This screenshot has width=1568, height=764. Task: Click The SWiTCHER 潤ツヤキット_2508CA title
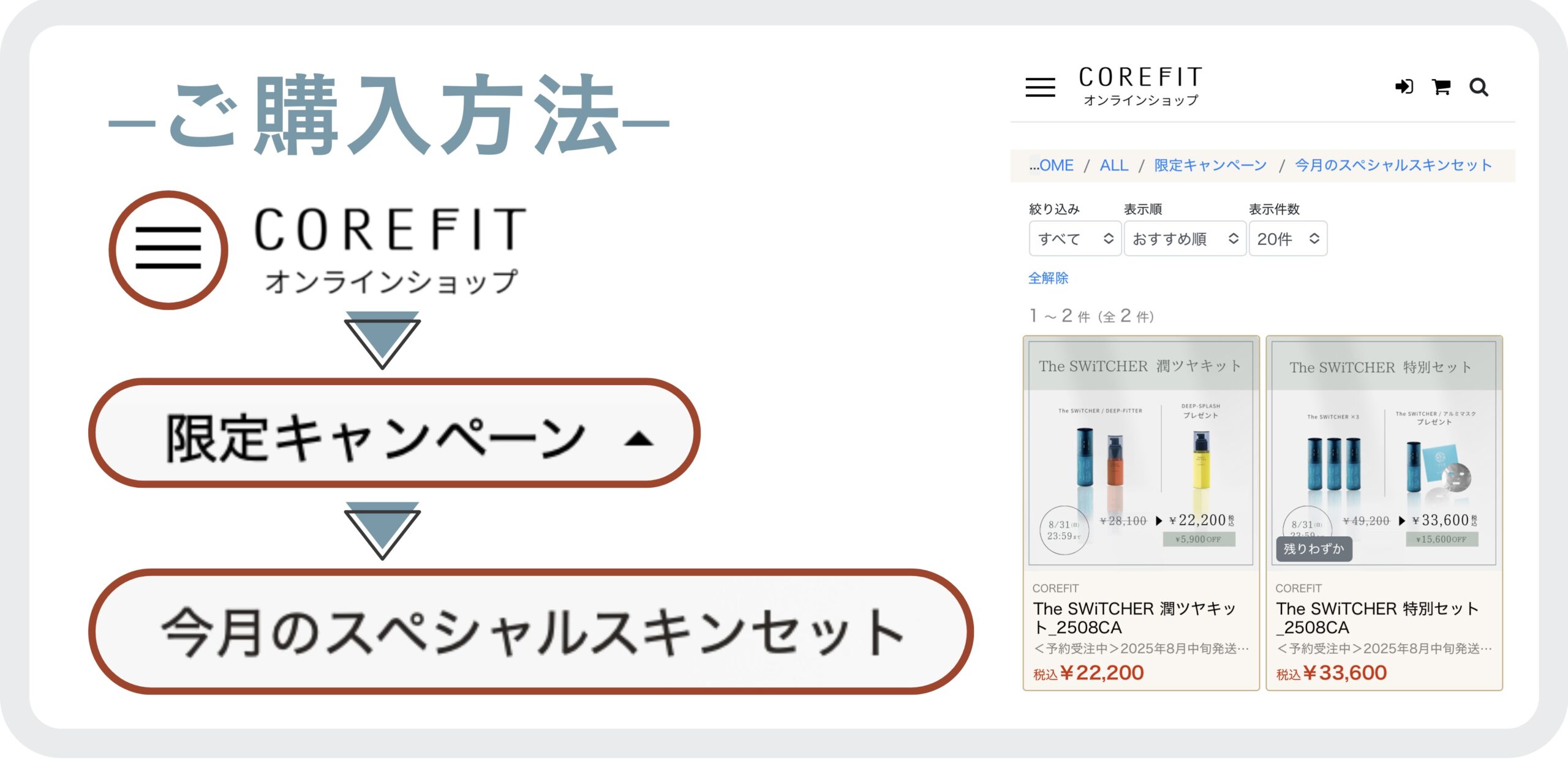[x=1134, y=618]
